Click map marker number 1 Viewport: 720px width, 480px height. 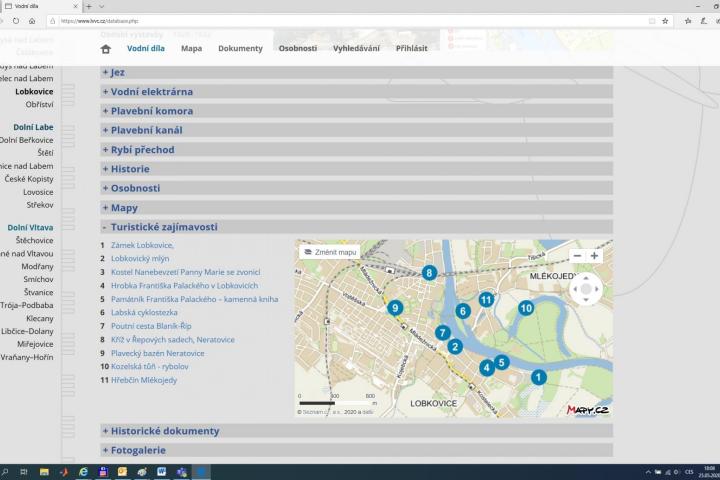538,377
